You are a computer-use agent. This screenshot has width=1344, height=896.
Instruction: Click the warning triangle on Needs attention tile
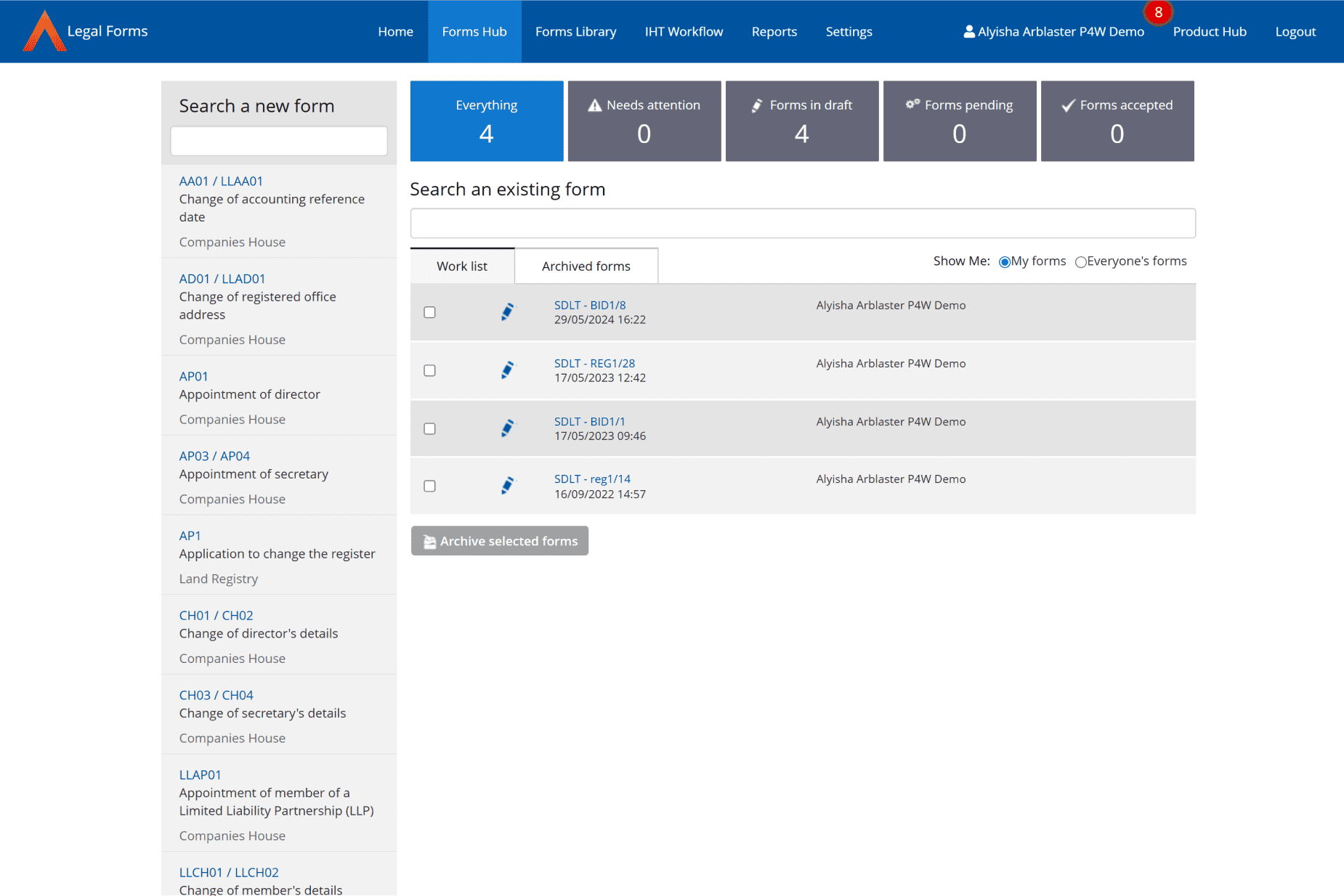coord(594,105)
